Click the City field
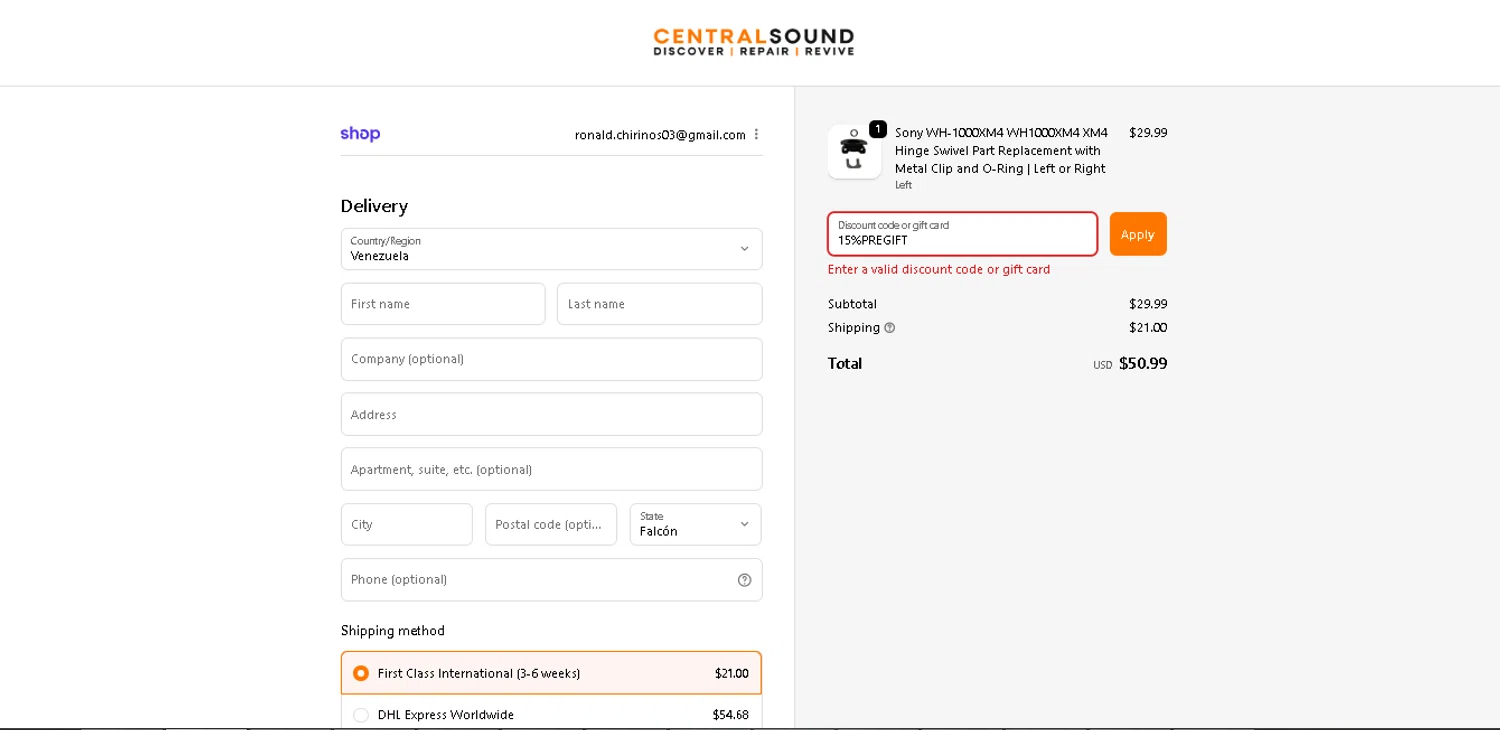The image size is (1500, 730). [406, 524]
